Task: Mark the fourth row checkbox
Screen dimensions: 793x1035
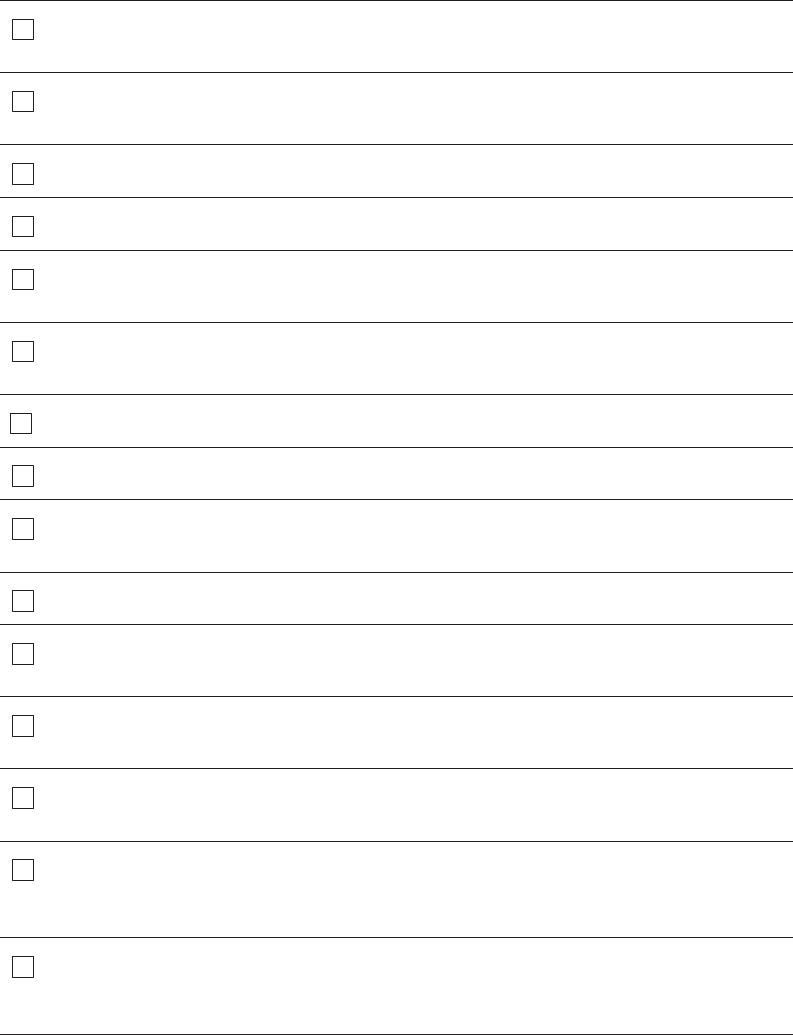Action: coord(23,226)
